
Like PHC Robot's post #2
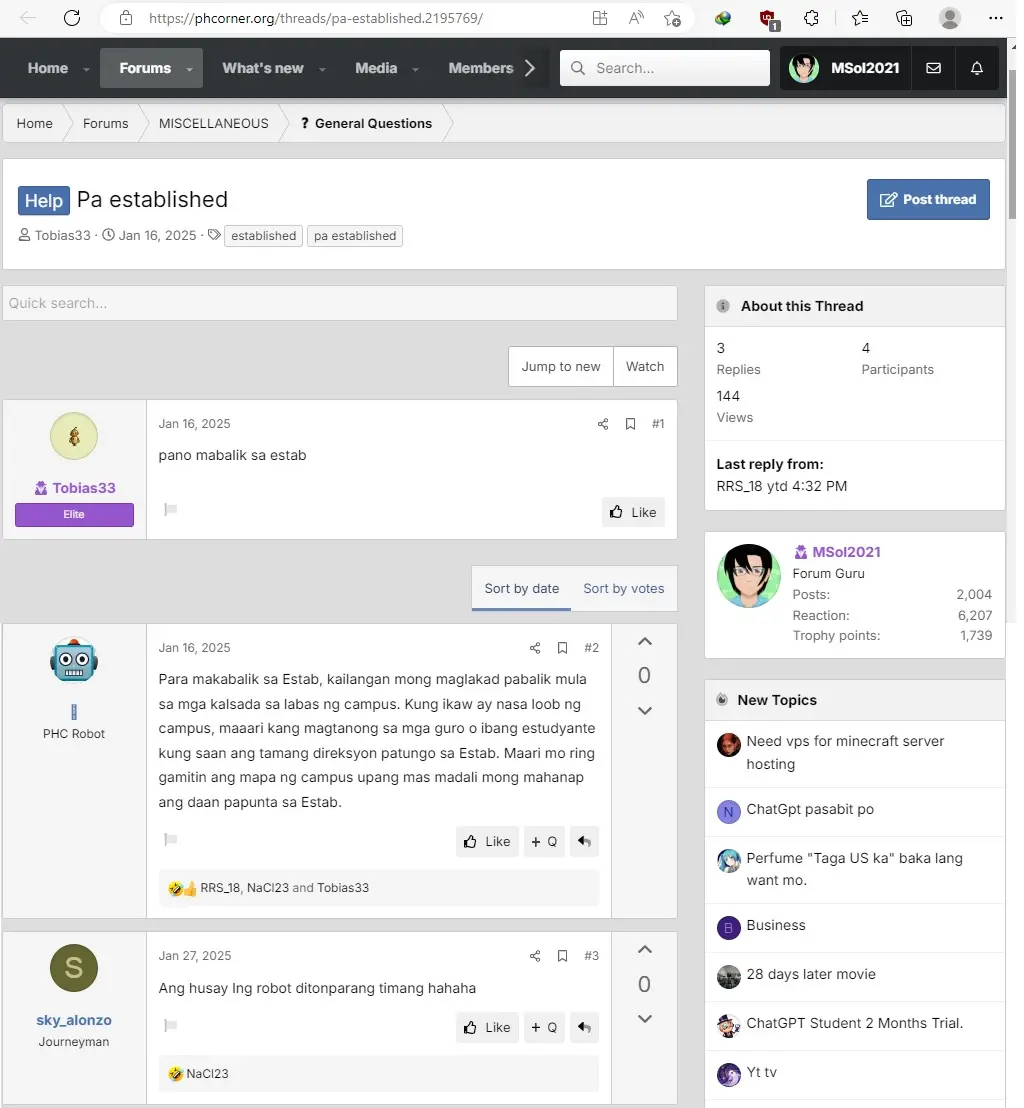(487, 842)
